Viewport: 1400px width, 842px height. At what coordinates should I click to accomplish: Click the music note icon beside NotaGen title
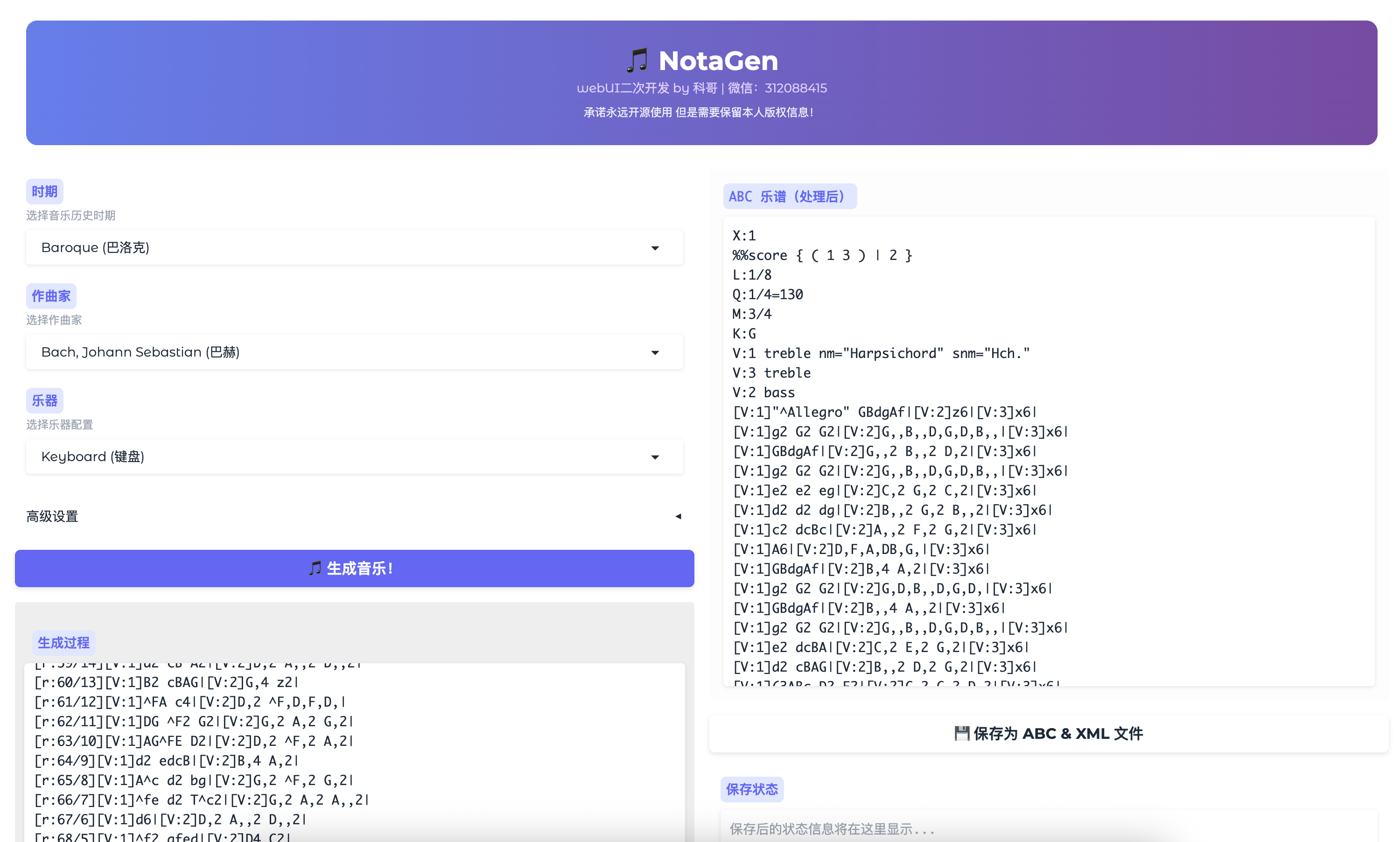pos(637,60)
